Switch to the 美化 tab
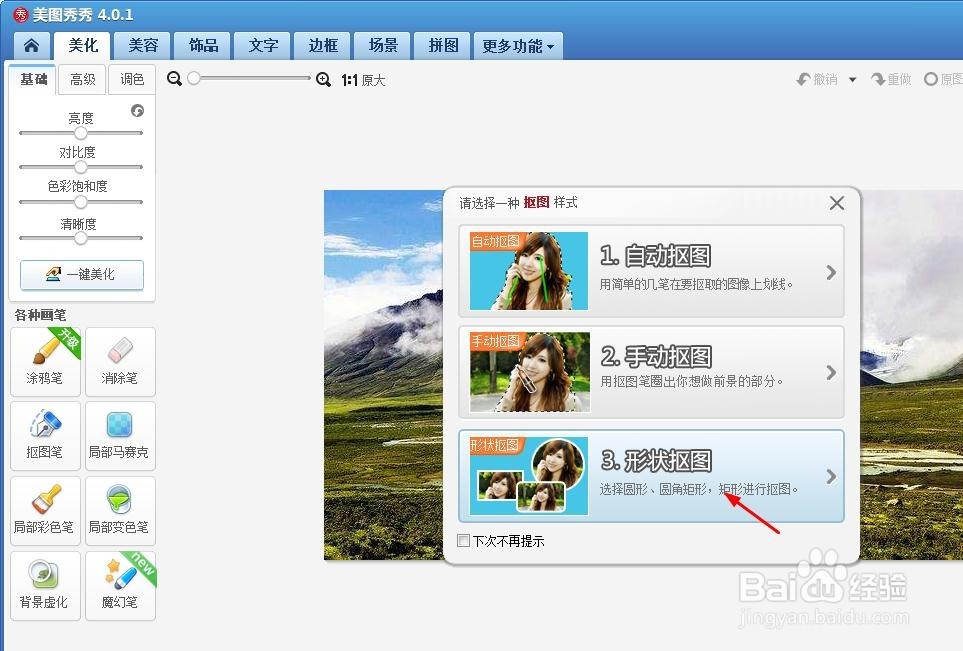 (83, 45)
